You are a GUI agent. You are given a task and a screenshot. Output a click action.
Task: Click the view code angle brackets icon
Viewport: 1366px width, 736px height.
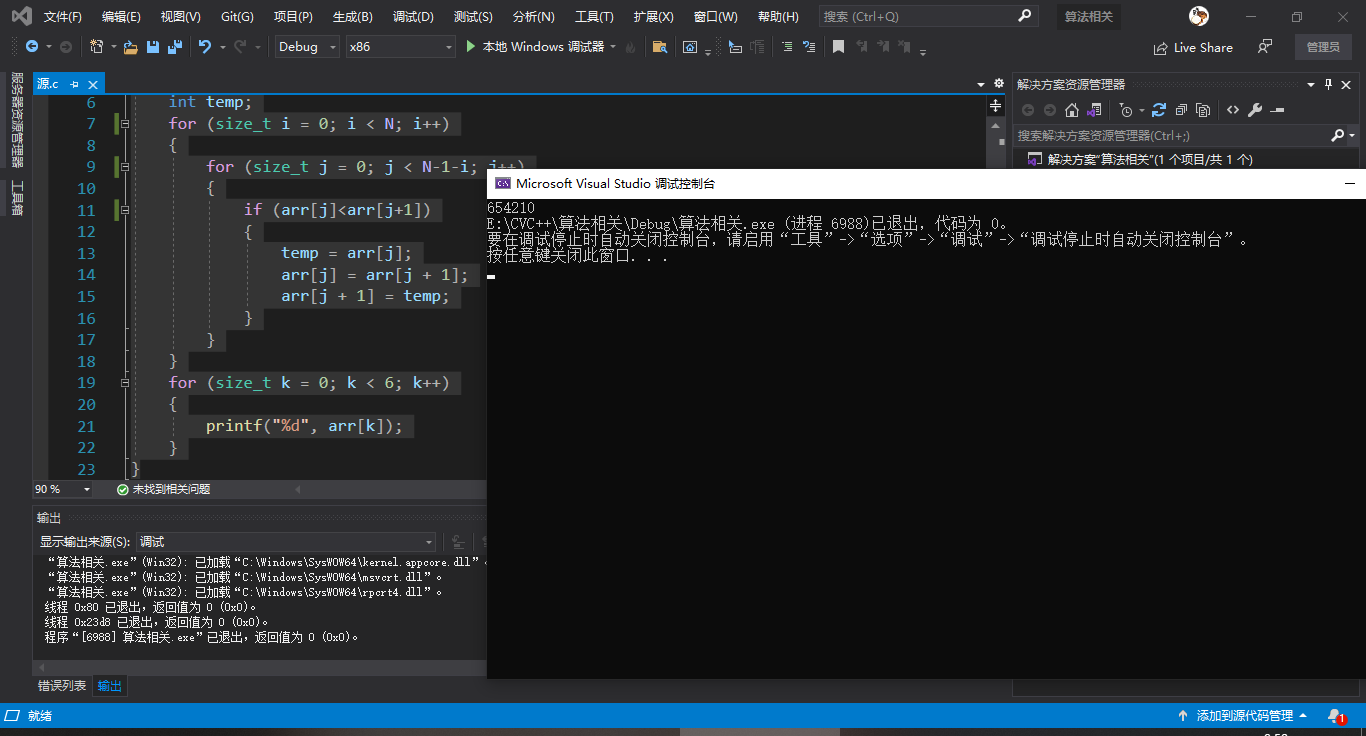pos(1233,110)
